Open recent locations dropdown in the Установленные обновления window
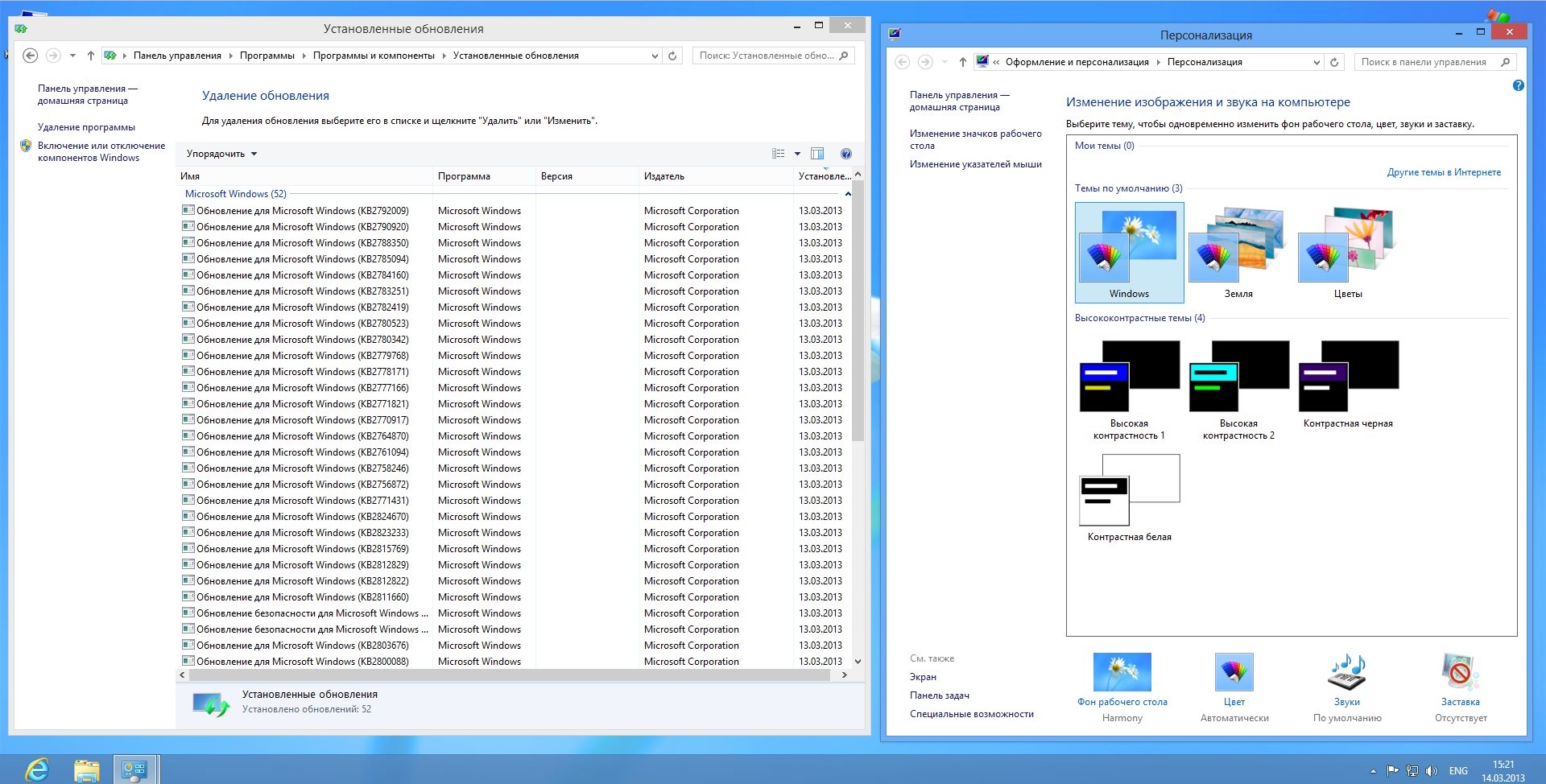 pos(72,56)
